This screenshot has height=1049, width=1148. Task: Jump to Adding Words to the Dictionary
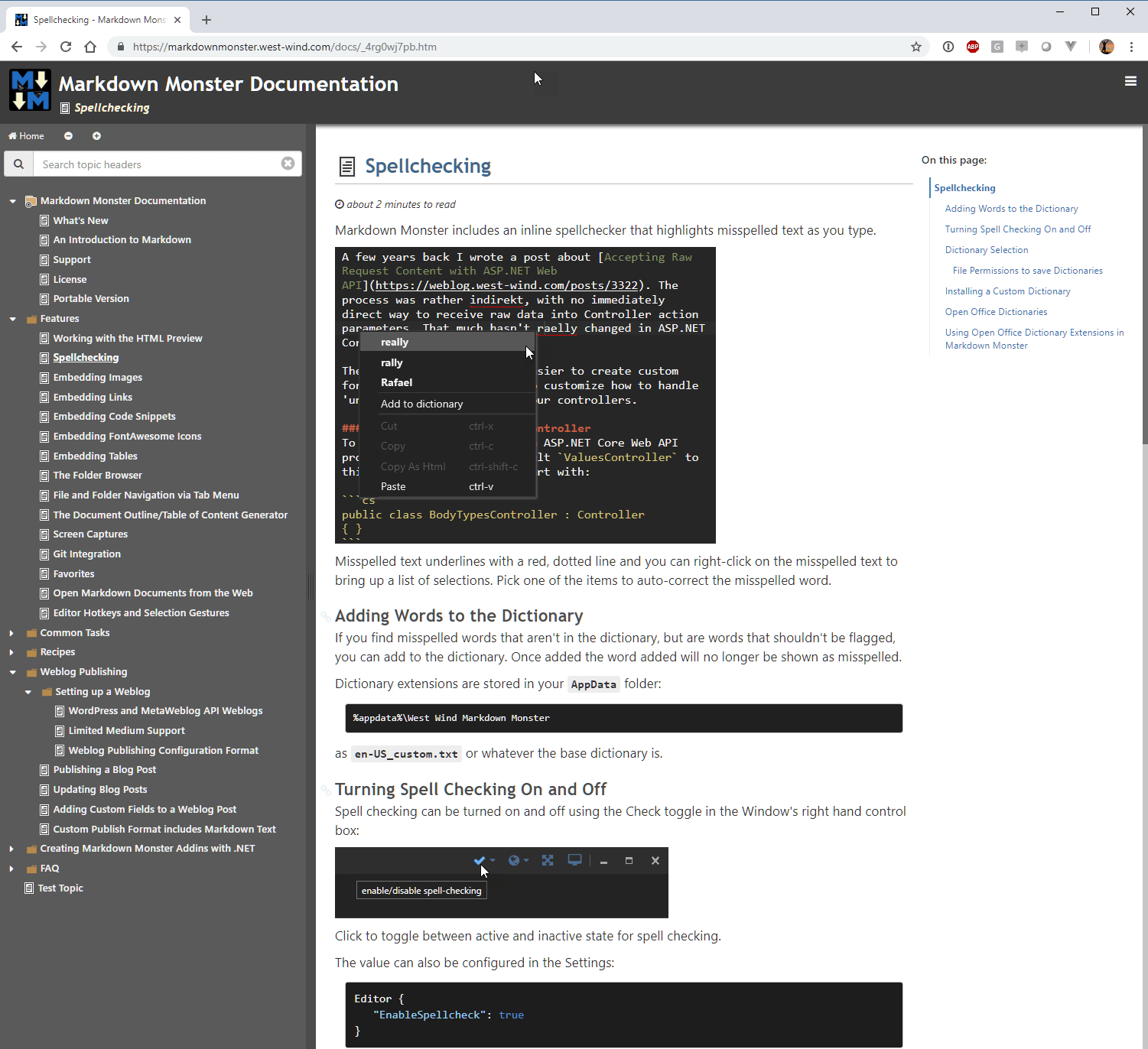click(x=1011, y=209)
